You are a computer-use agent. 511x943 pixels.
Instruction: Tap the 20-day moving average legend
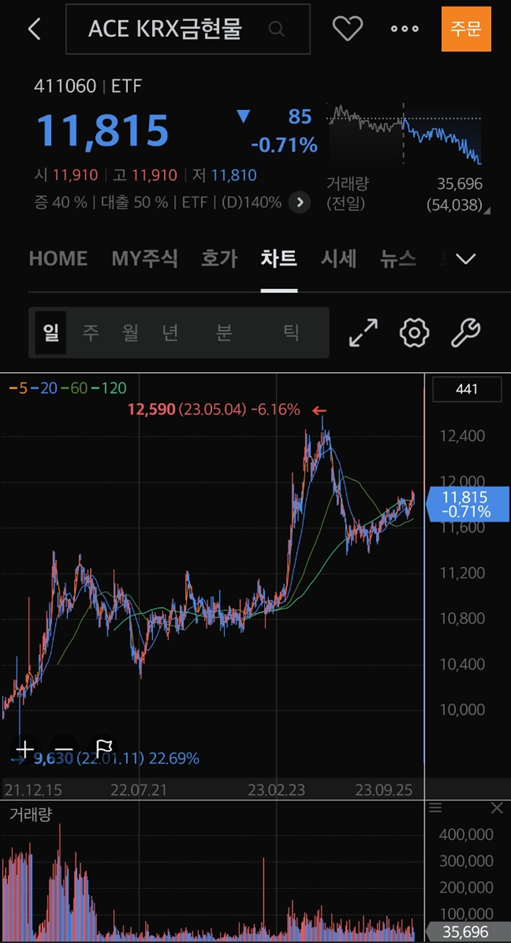44,389
